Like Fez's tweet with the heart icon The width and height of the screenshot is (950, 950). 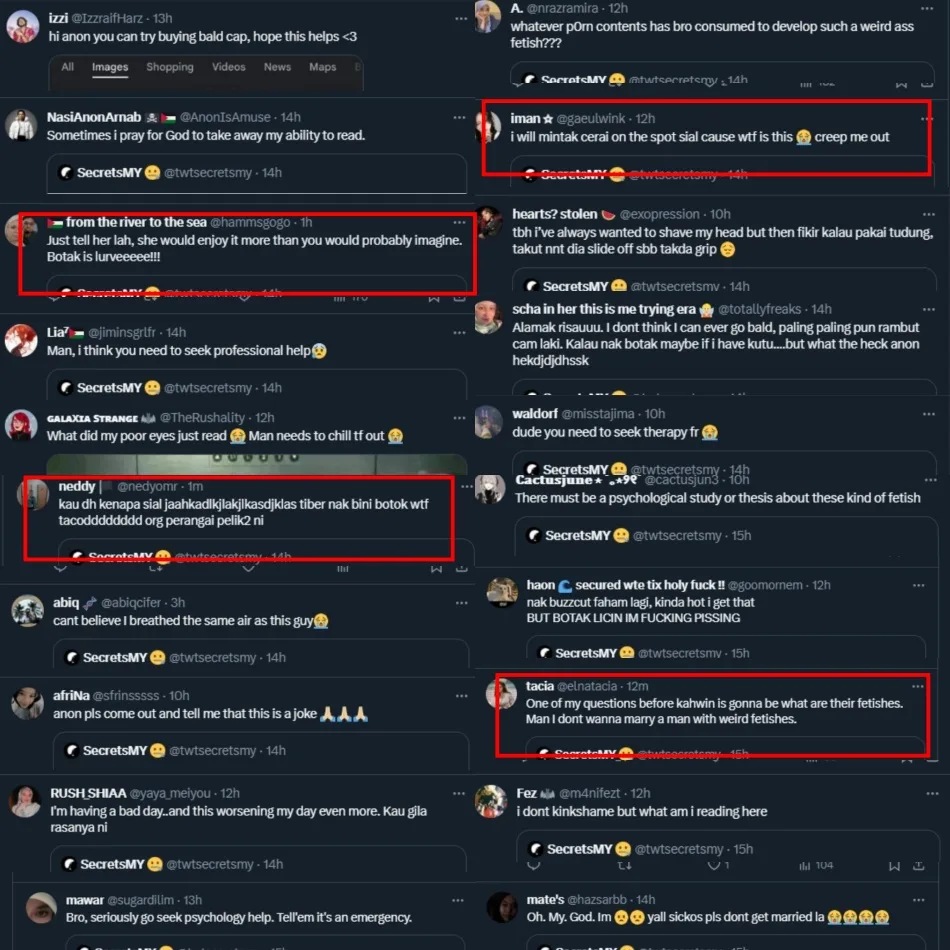(x=714, y=866)
